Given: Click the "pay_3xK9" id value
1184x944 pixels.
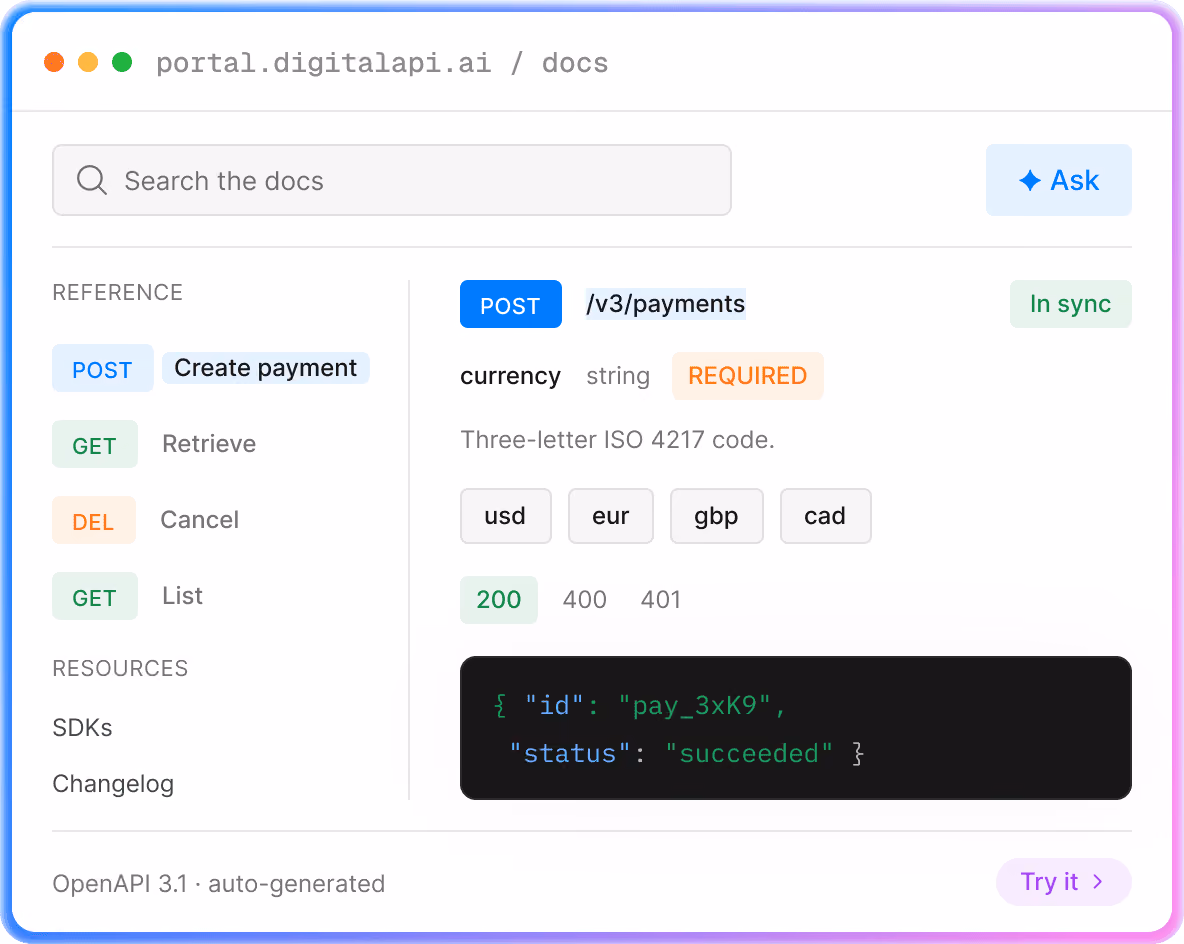Looking at the screenshot, I should click(694, 705).
